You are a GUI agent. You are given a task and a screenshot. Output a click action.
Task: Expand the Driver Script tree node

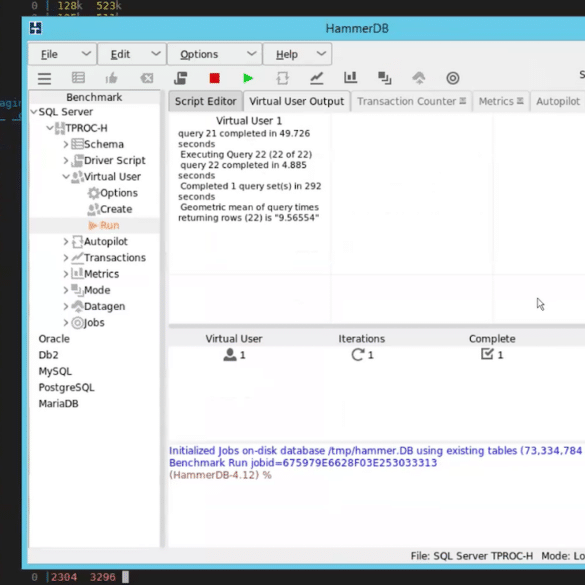[66, 160]
